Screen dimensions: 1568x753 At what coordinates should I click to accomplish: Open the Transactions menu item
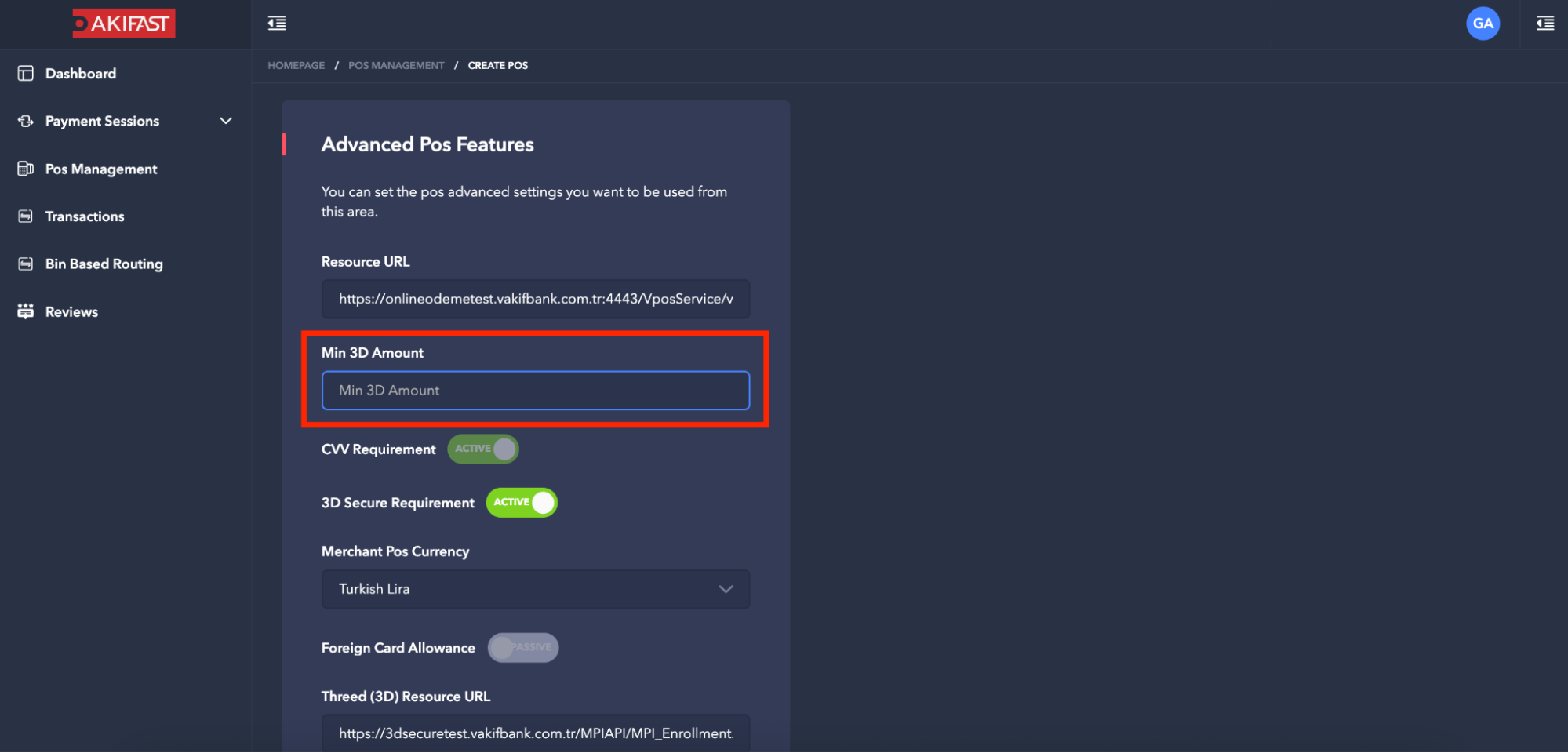[x=85, y=216]
